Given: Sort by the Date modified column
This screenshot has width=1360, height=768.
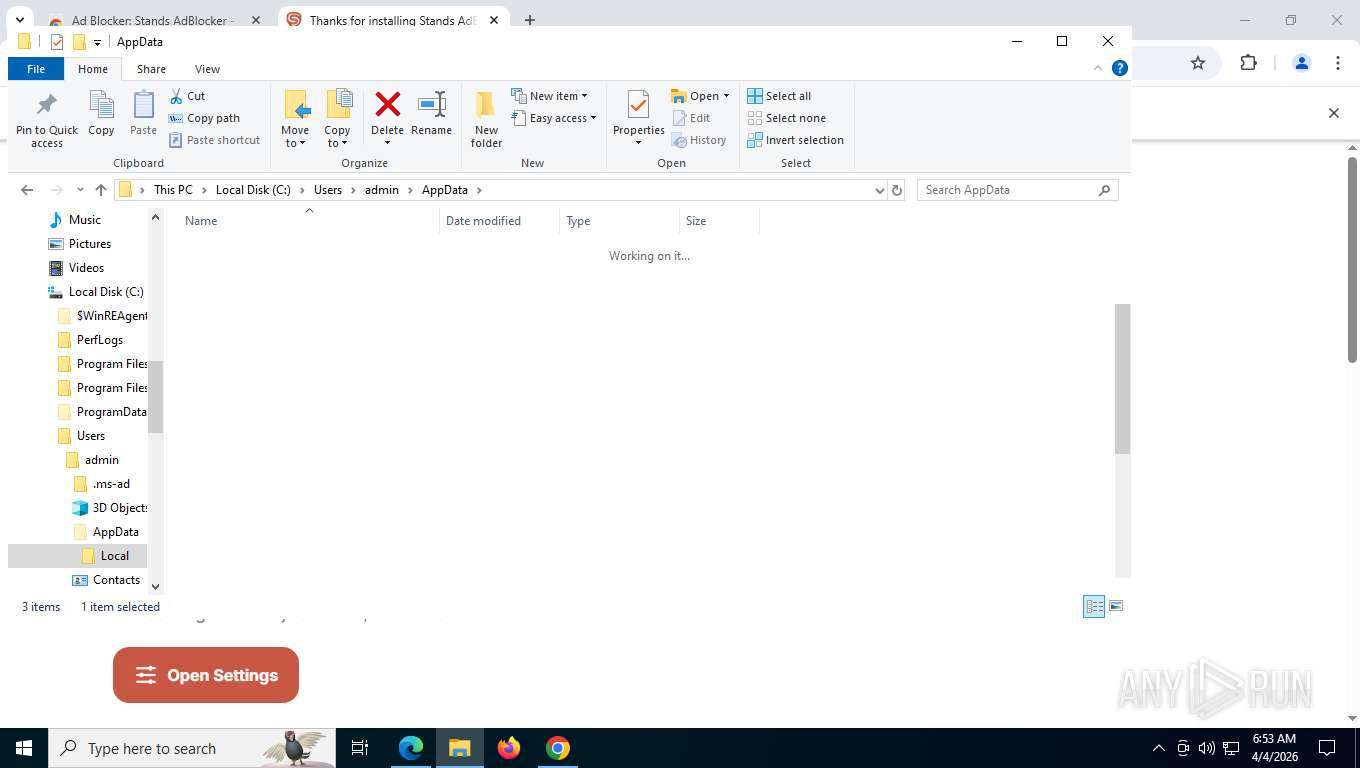Looking at the screenshot, I should (x=499, y=221).
